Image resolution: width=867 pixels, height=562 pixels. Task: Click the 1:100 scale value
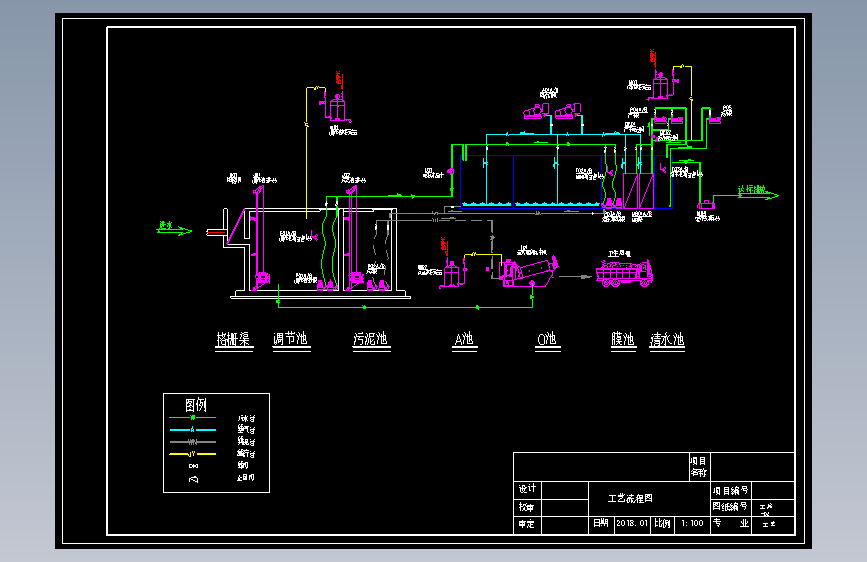coord(692,523)
